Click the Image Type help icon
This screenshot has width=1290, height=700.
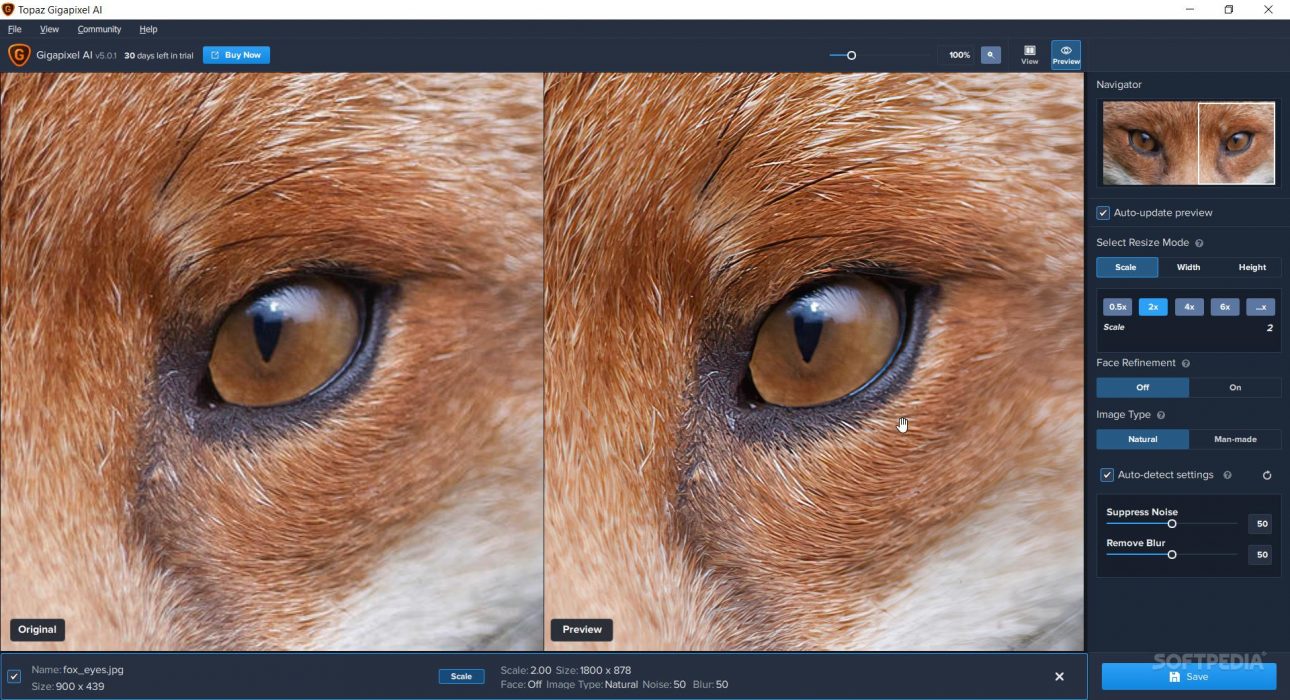(x=1160, y=414)
